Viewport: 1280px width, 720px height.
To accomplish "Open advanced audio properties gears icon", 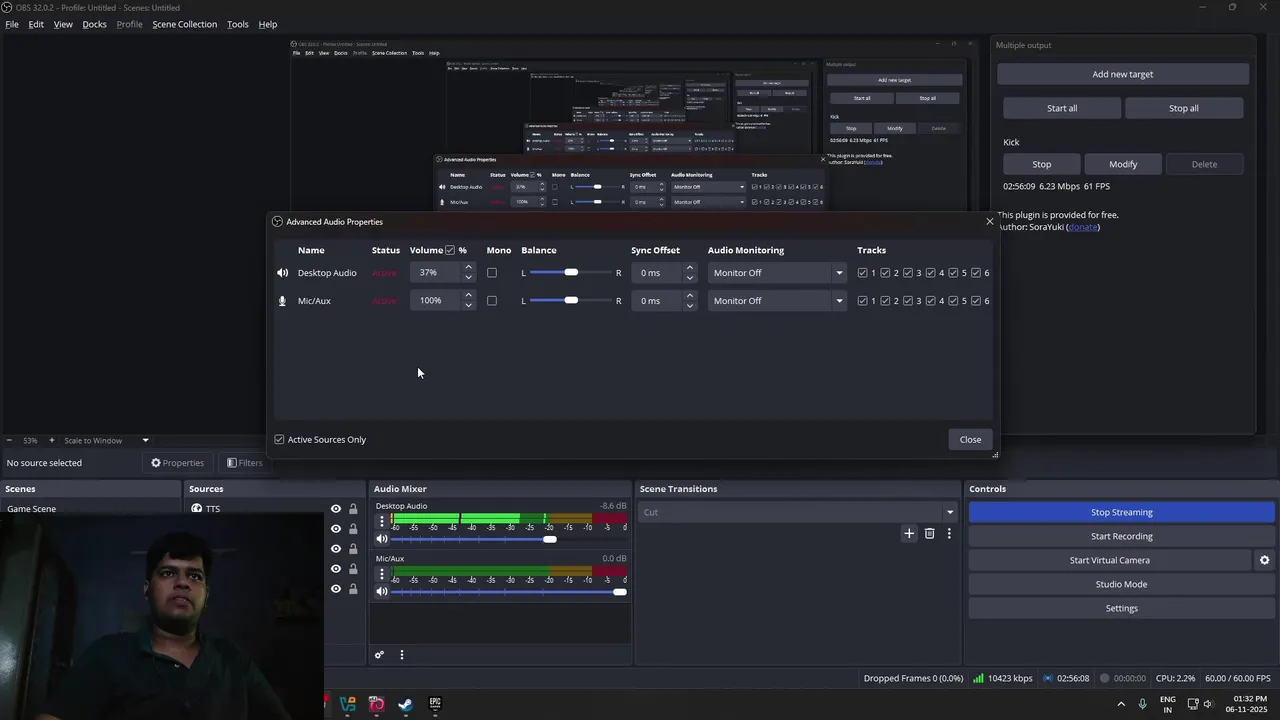I will tap(379, 655).
